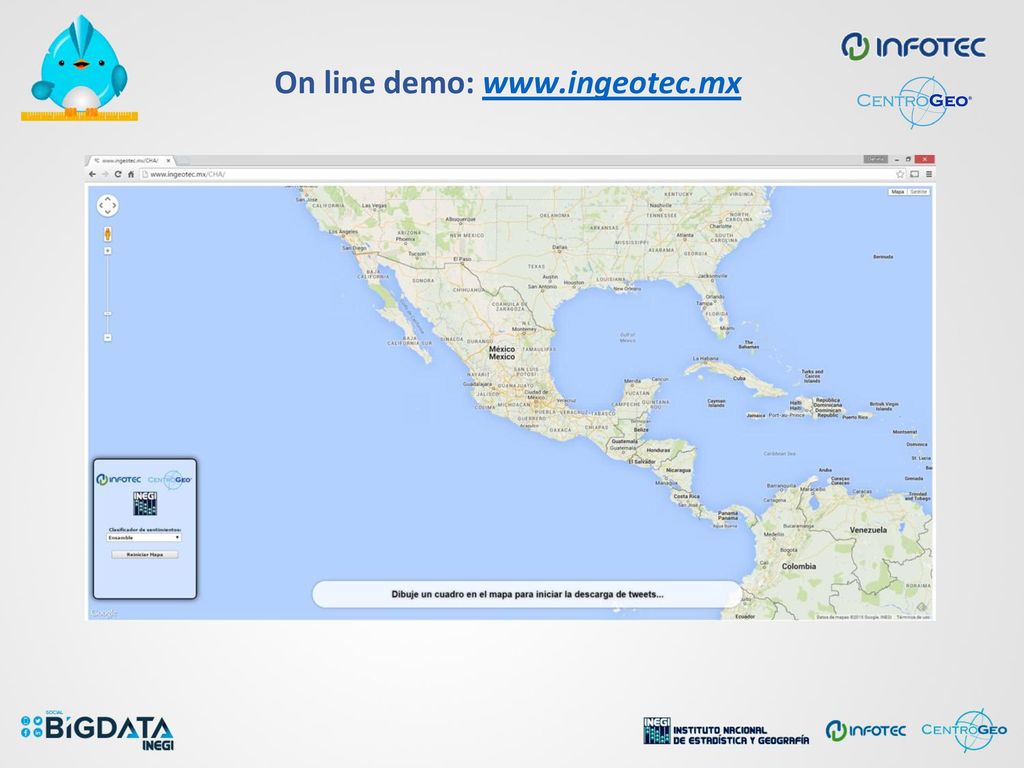Click the Colombia label on the map
Viewport: 1024px width, 768px height.
799,566
